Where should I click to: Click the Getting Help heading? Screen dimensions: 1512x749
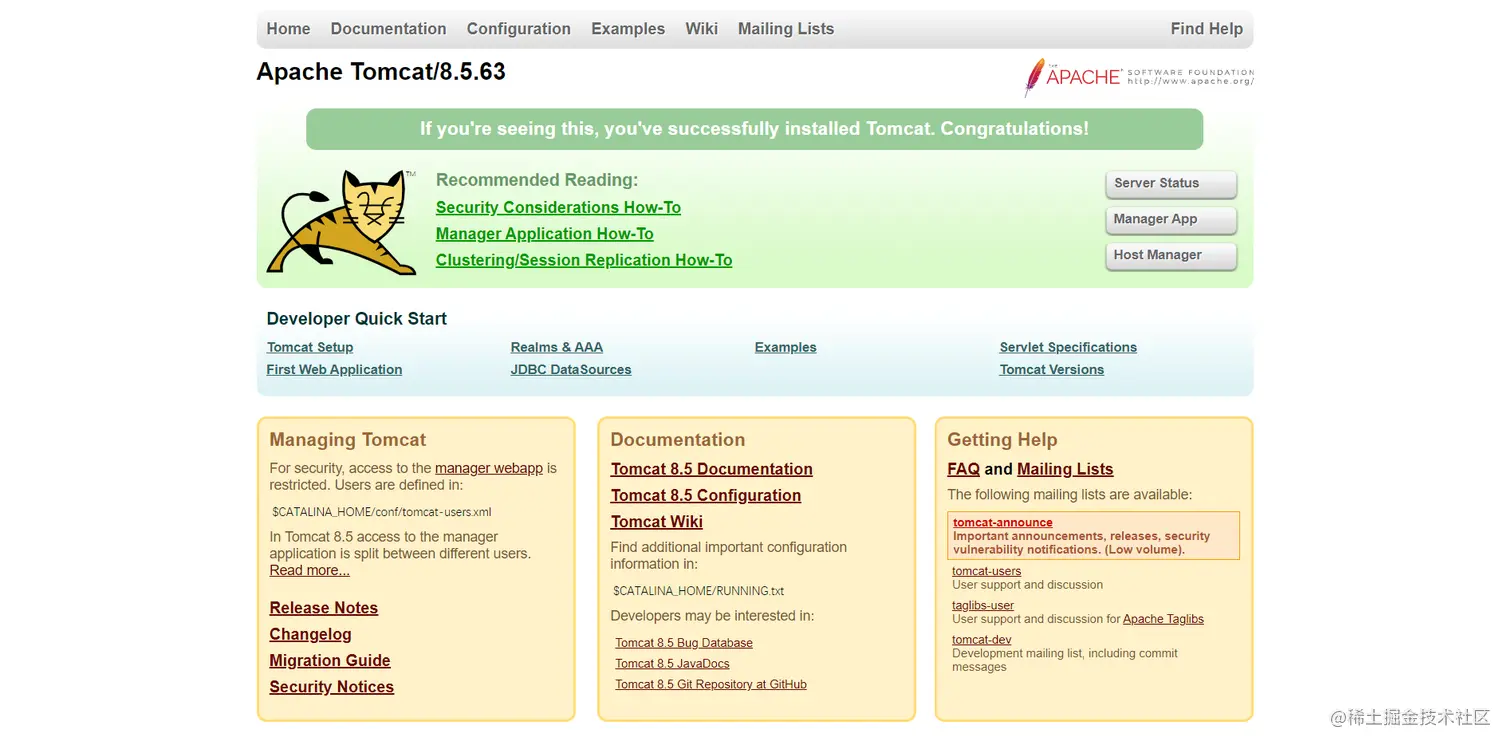pos(1002,440)
